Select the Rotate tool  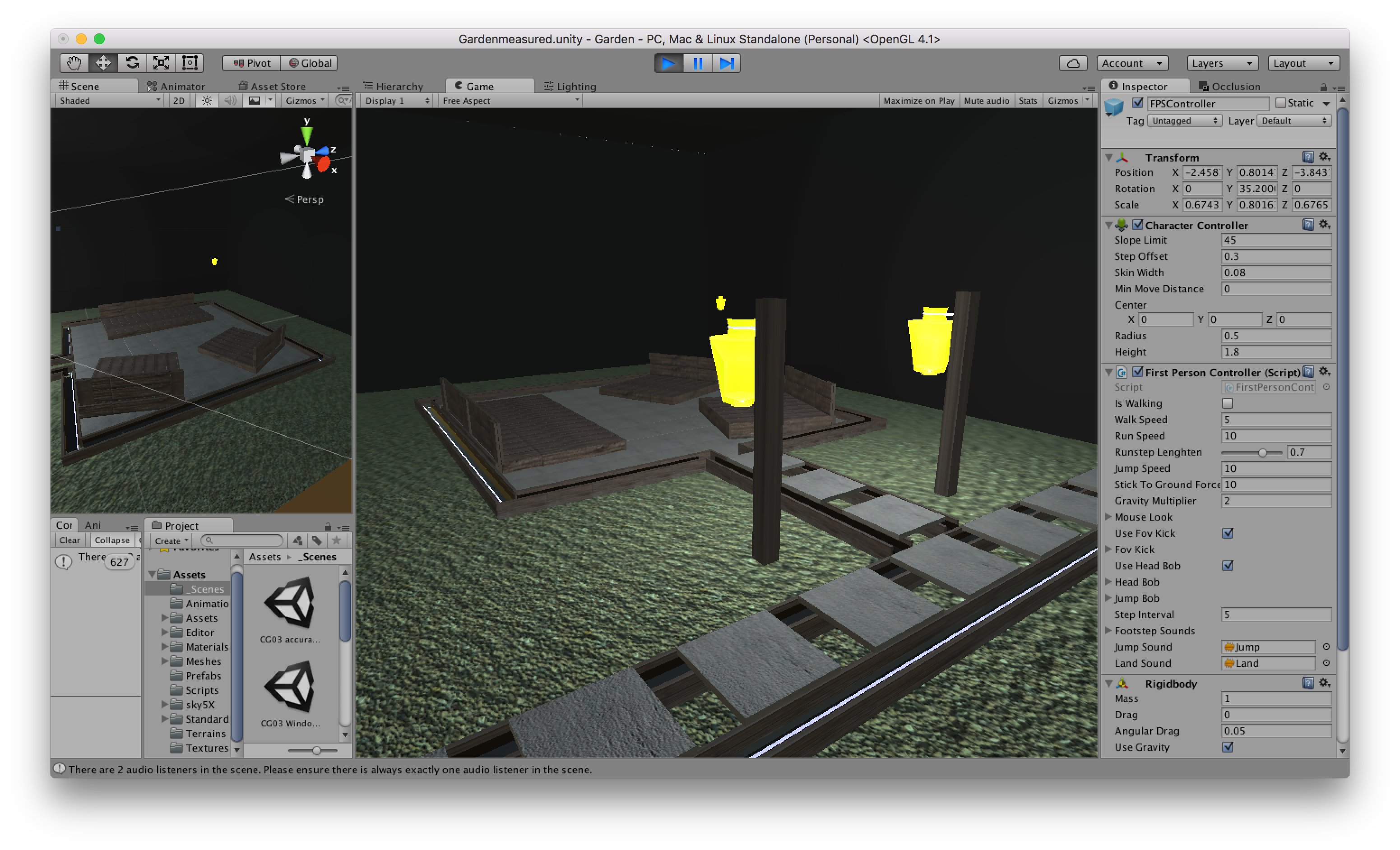coord(132,63)
